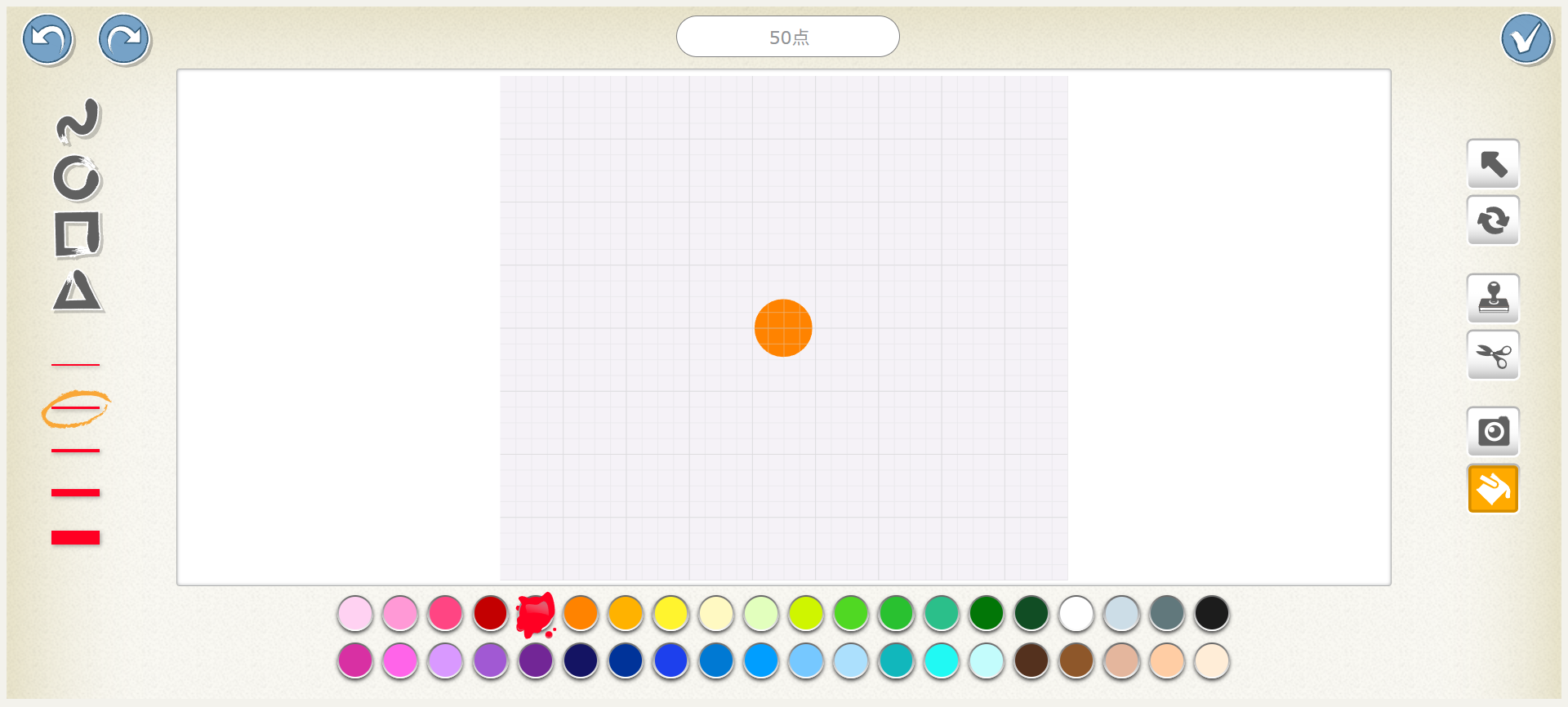Choose the arrow selection tool
This screenshot has height=707, width=1568.
[1493, 164]
